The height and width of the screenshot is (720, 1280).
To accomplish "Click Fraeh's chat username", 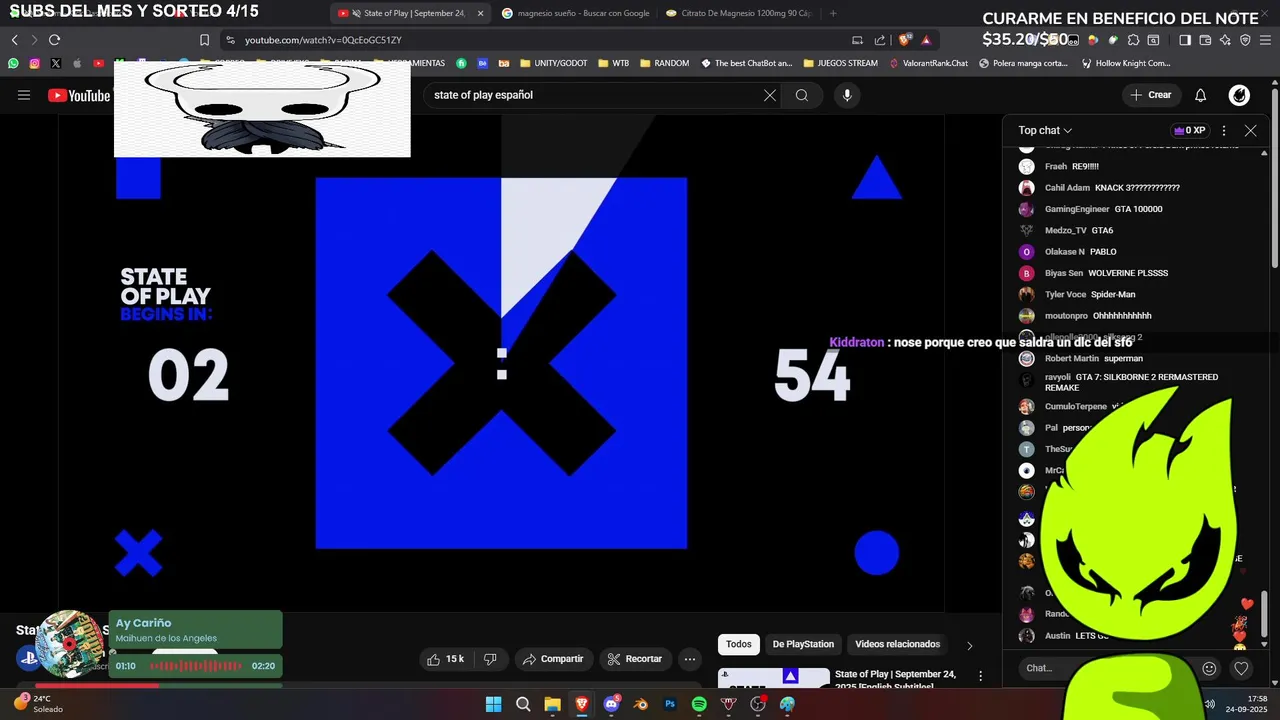I will click(x=1056, y=166).
